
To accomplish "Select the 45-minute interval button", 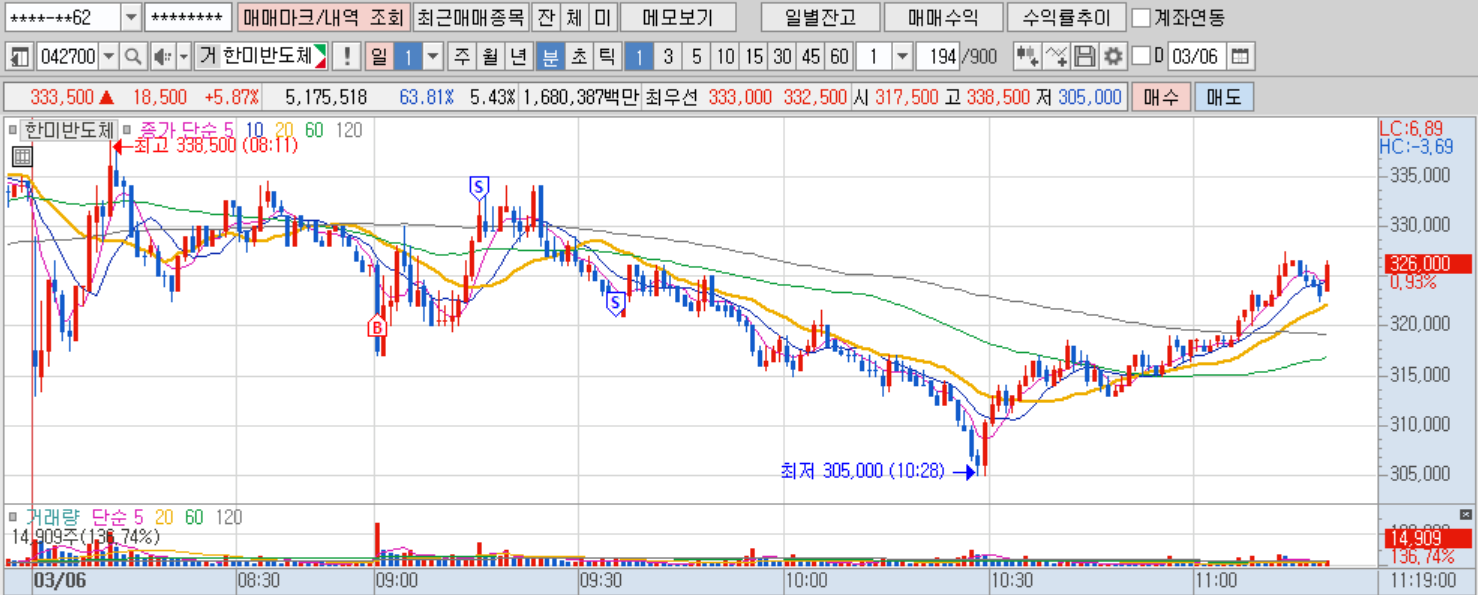I will [x=811, y=56].
